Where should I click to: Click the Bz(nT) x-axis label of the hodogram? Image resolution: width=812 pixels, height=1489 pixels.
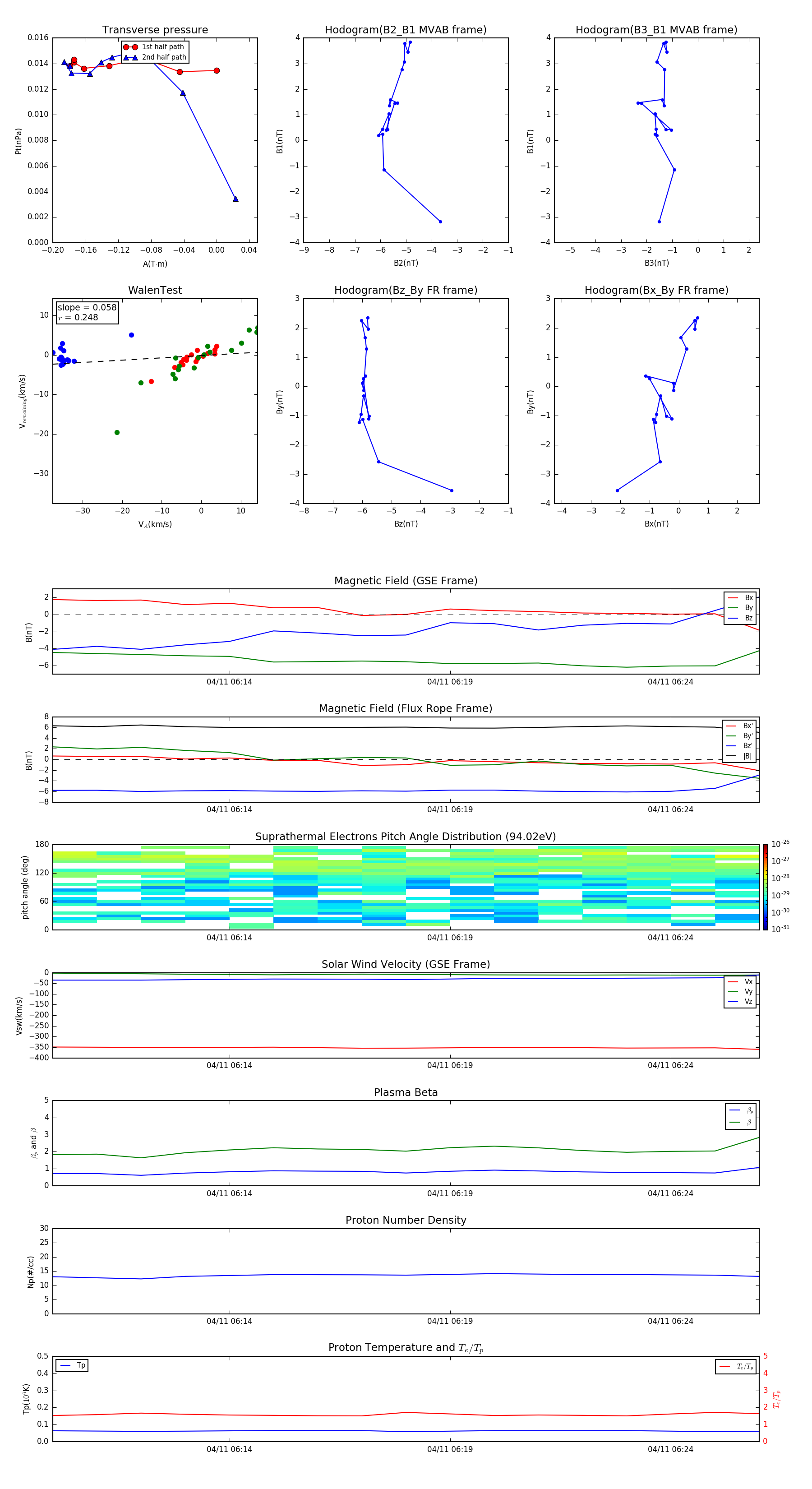406,524
